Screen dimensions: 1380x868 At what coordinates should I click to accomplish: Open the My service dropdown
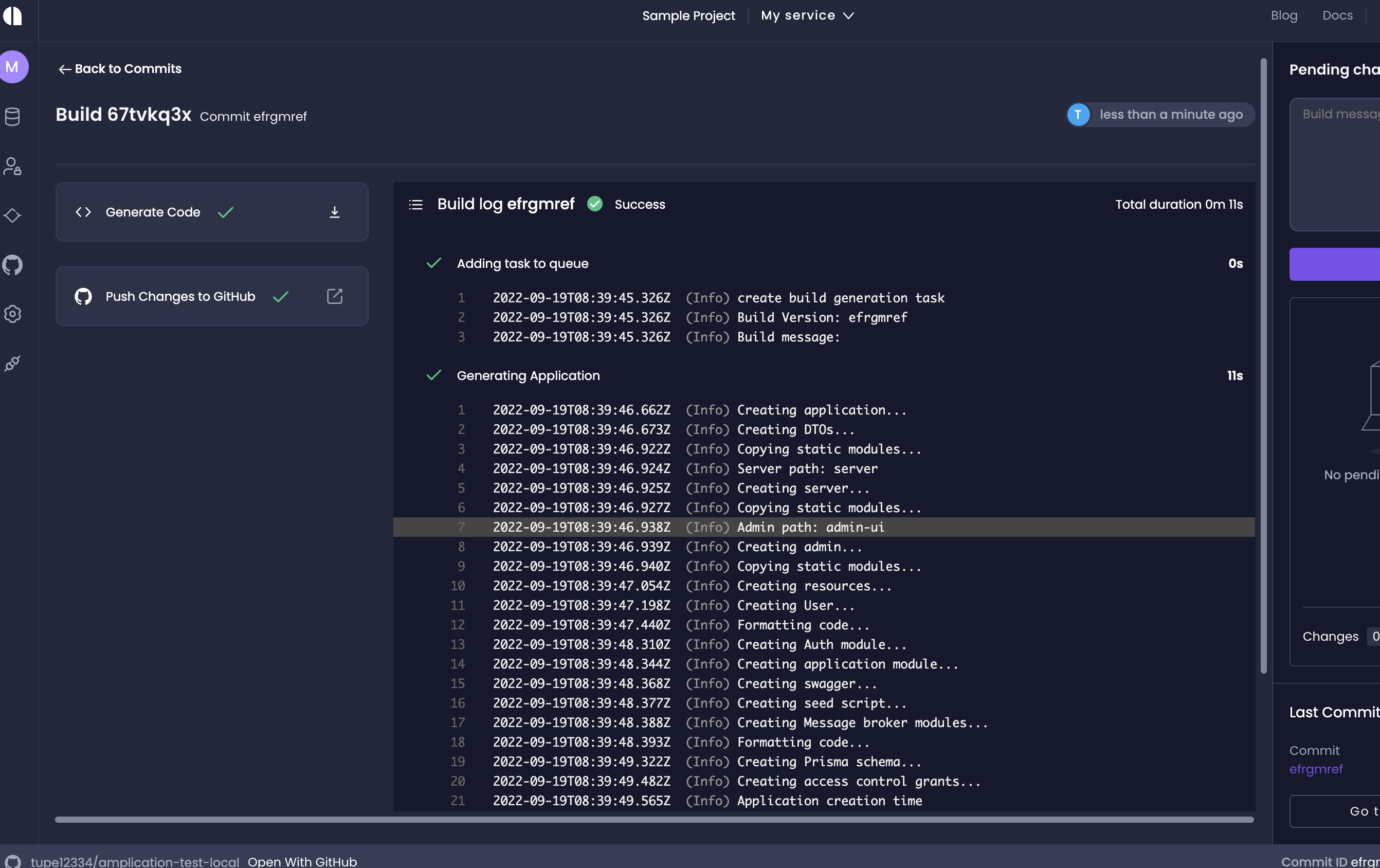point(807,15)
